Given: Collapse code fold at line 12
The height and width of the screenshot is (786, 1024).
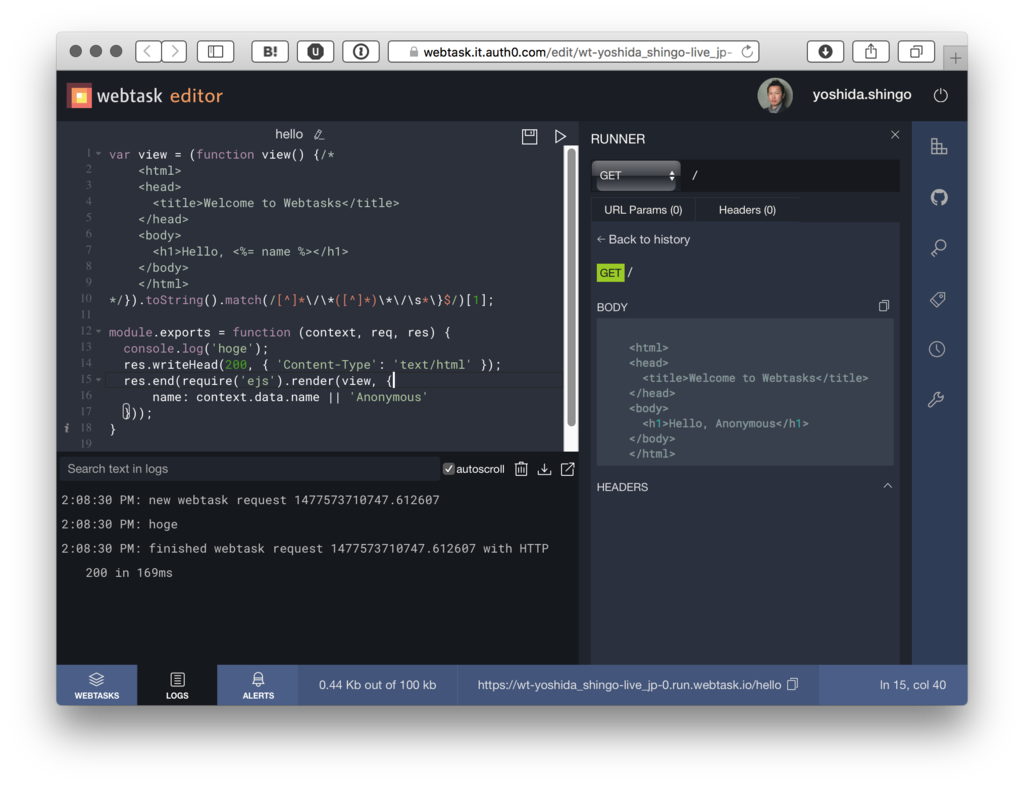Looking at the screenshot, I should click(x=99, y=332).
